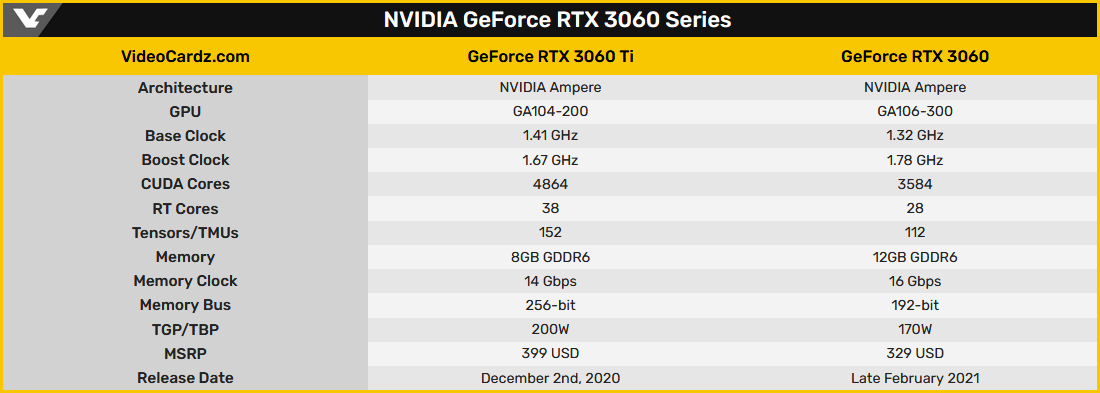Screen dimensions: 1100x393
Task: Click the VideoCardz logo icon
Action: click(32, 19)
